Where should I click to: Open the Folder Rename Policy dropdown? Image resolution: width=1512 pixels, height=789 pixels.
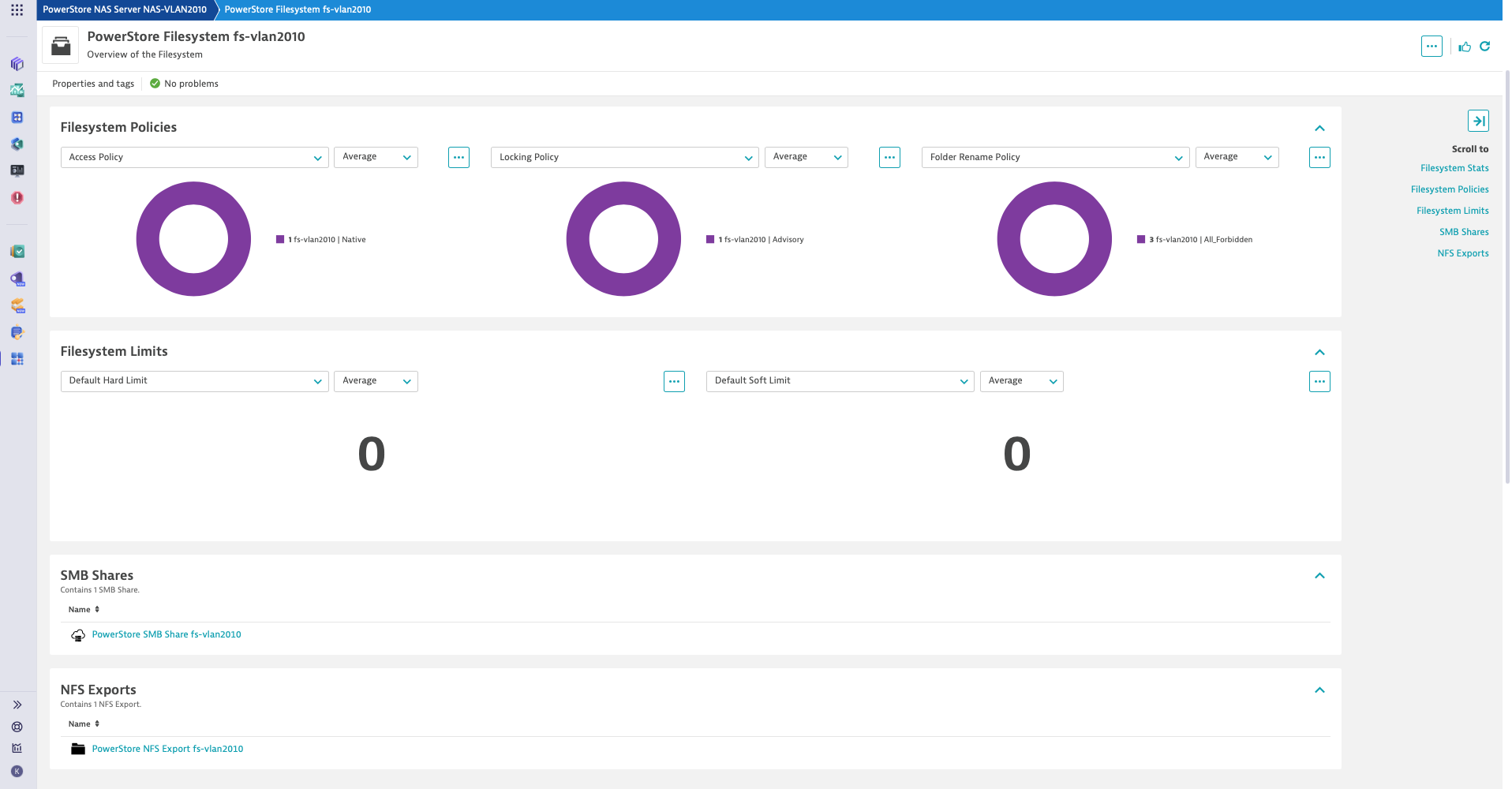[1056, 157]
